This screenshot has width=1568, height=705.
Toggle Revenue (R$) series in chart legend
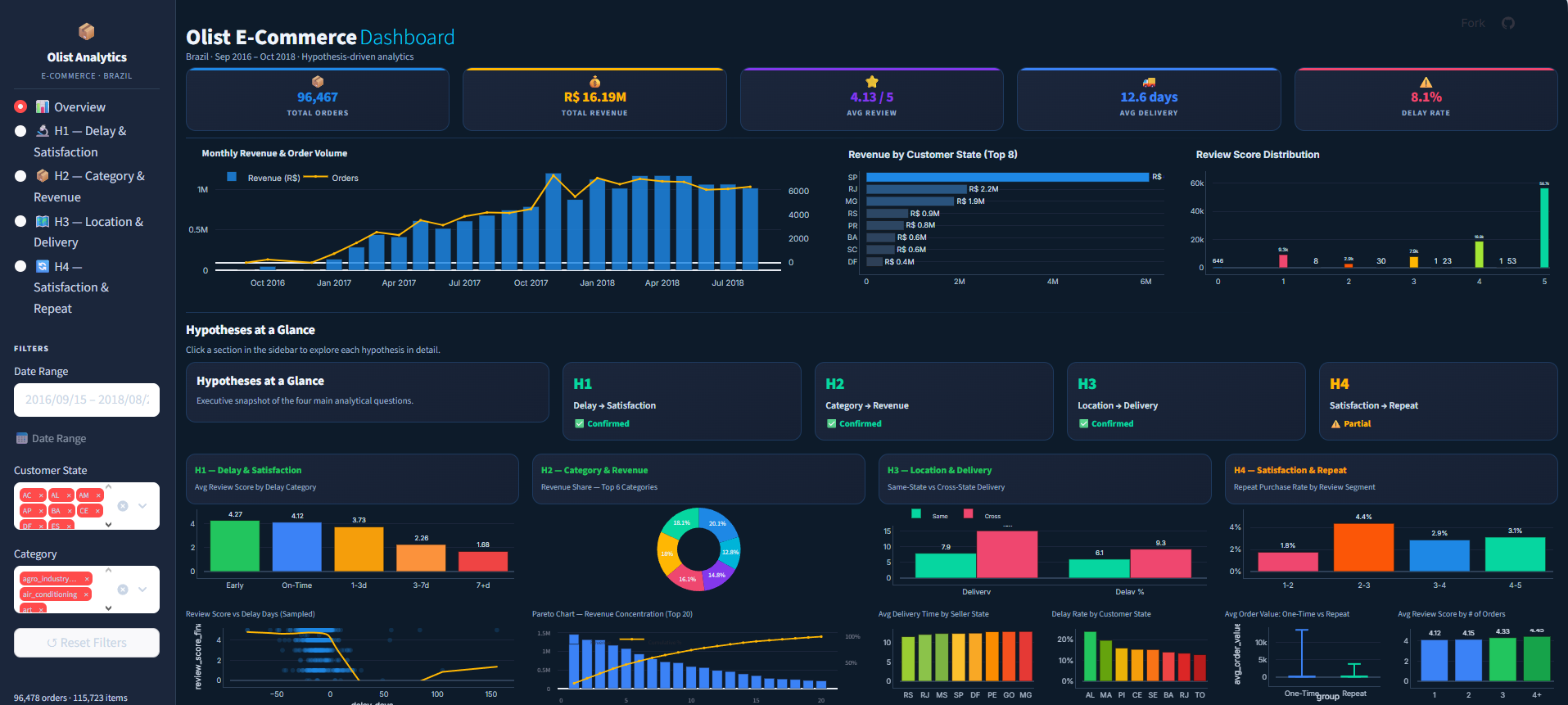(x=264, y=178)
